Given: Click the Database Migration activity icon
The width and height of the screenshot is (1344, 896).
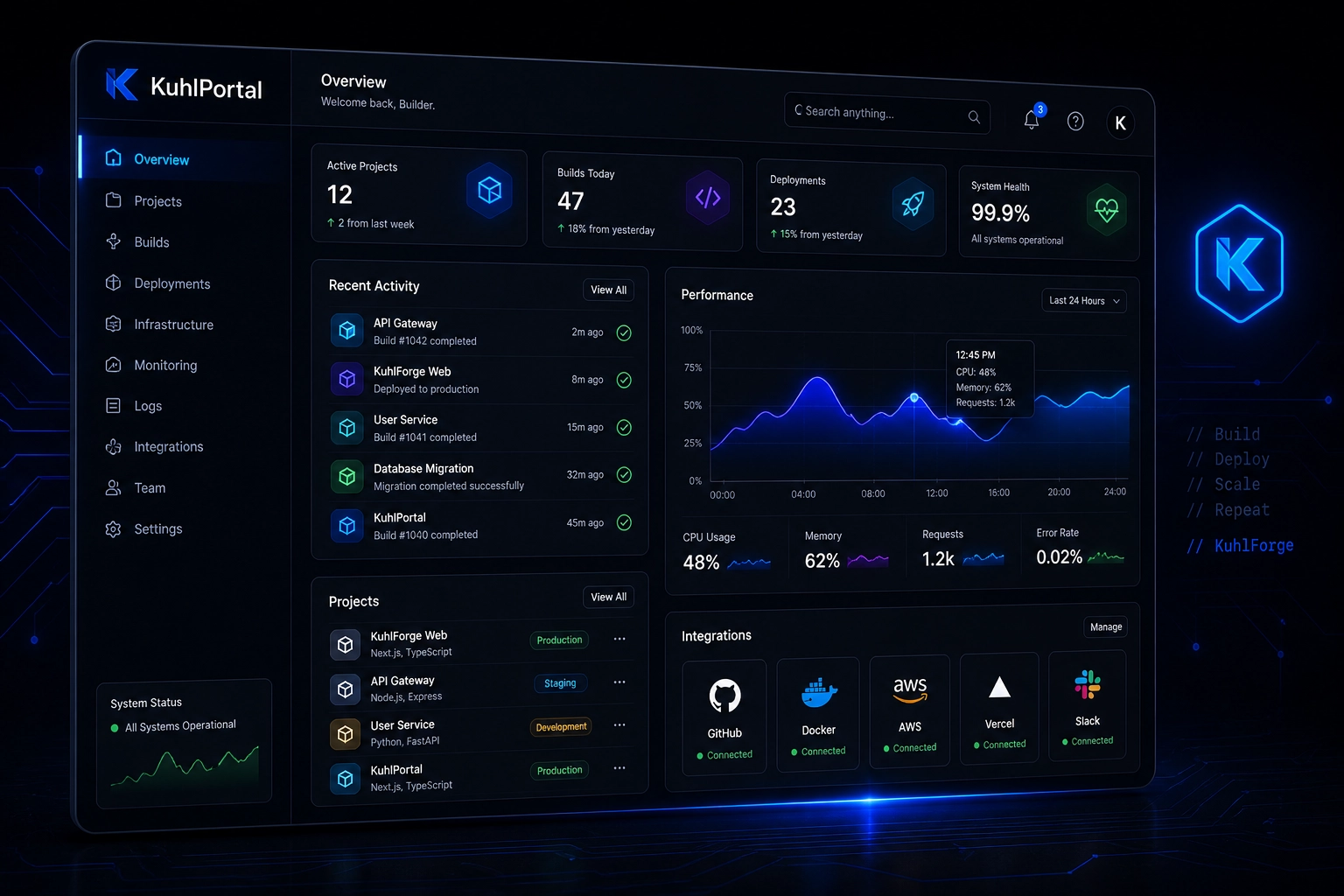Looking at the screenshot, I should click(347, 476).
